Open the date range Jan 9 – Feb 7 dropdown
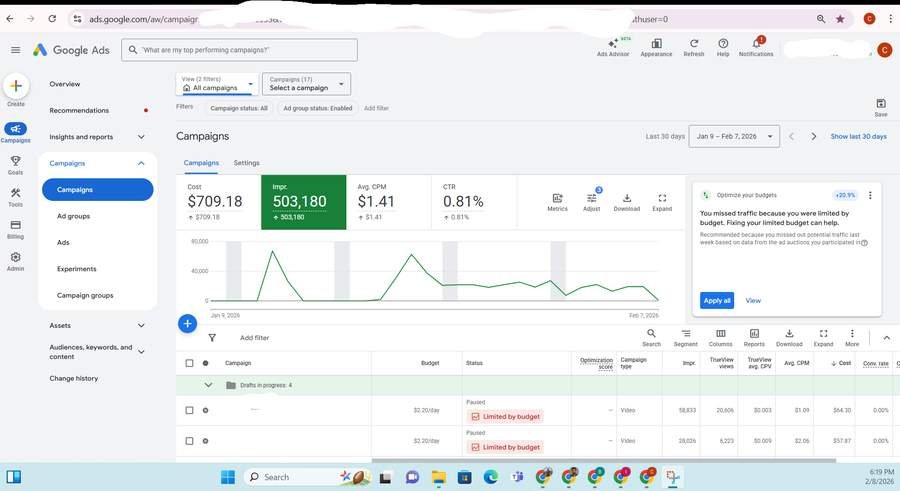Image resolution: width=900 pixels, height=491 pixels. point(734,137)
